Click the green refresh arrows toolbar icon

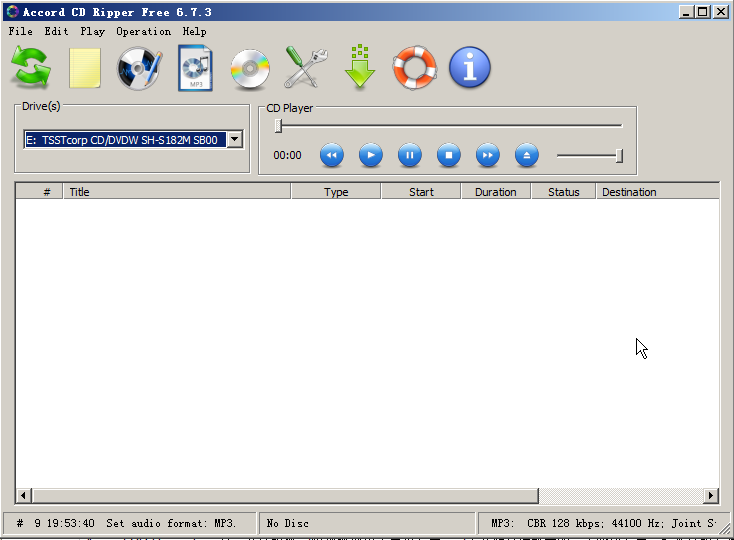[x=31, y=67]
